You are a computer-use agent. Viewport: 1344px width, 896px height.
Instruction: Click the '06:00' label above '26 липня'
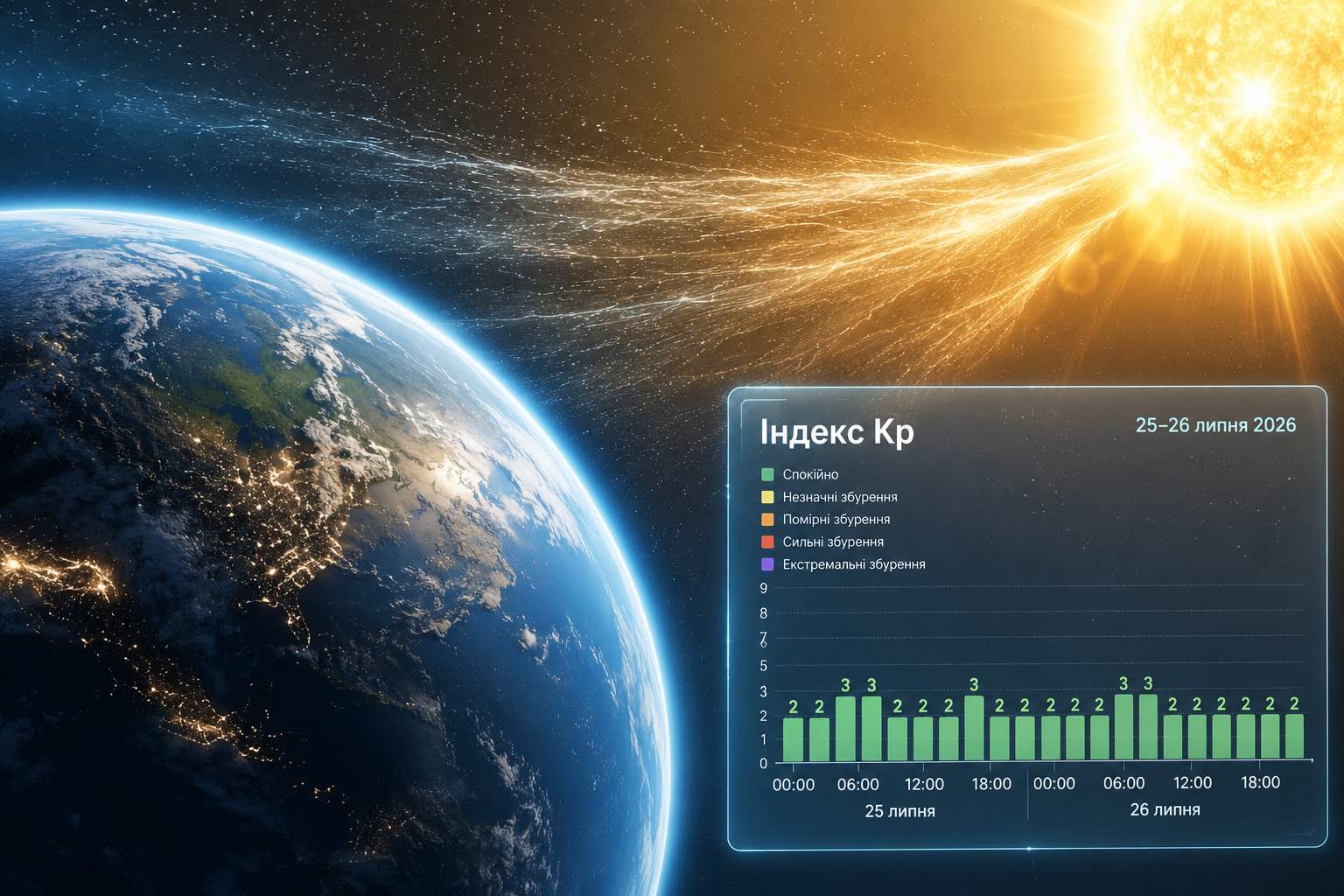pos(1124,783)
